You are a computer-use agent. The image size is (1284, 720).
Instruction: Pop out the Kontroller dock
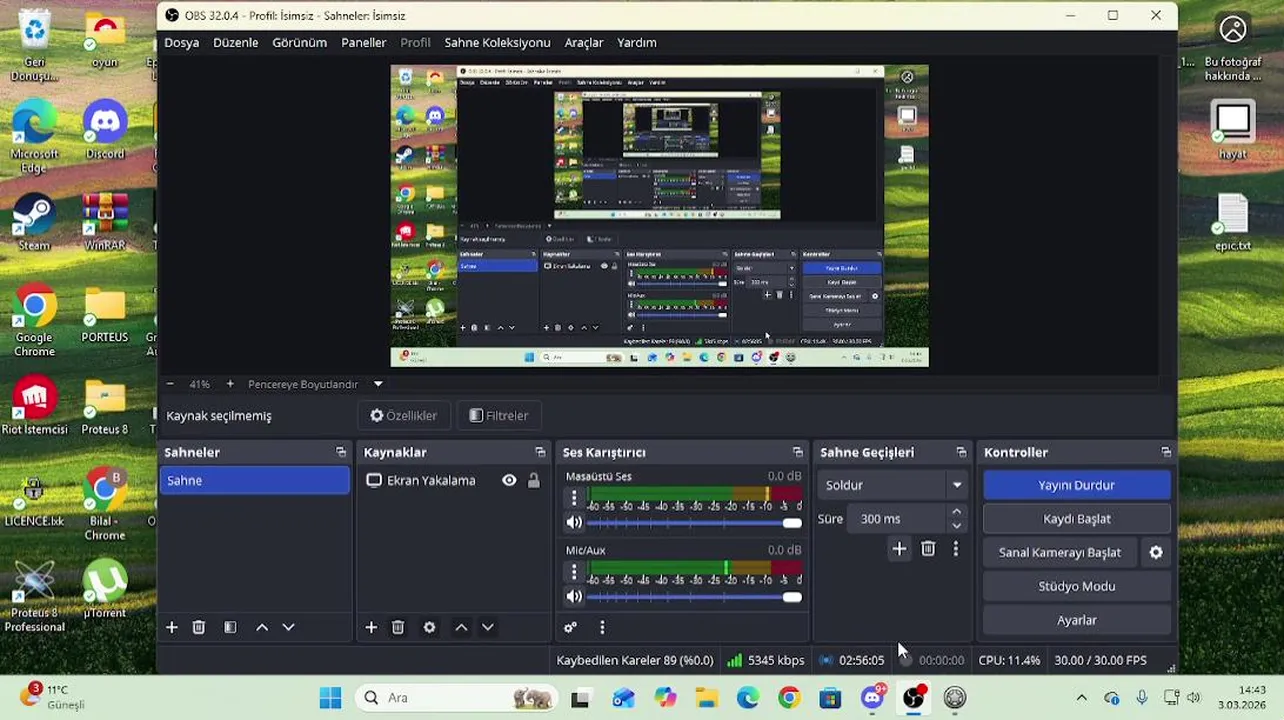(1165, 452)
